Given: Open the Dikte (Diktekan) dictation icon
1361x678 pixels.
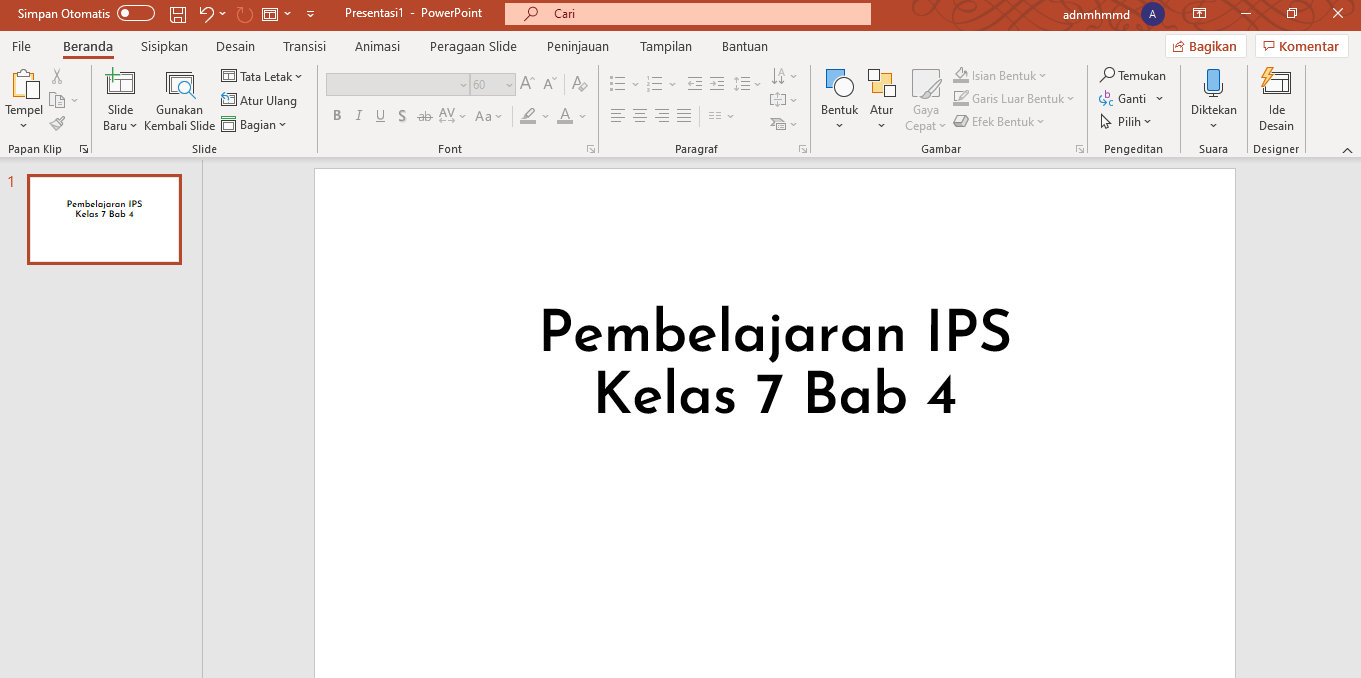Looking at the screenshot, I should pos(1213,90).
